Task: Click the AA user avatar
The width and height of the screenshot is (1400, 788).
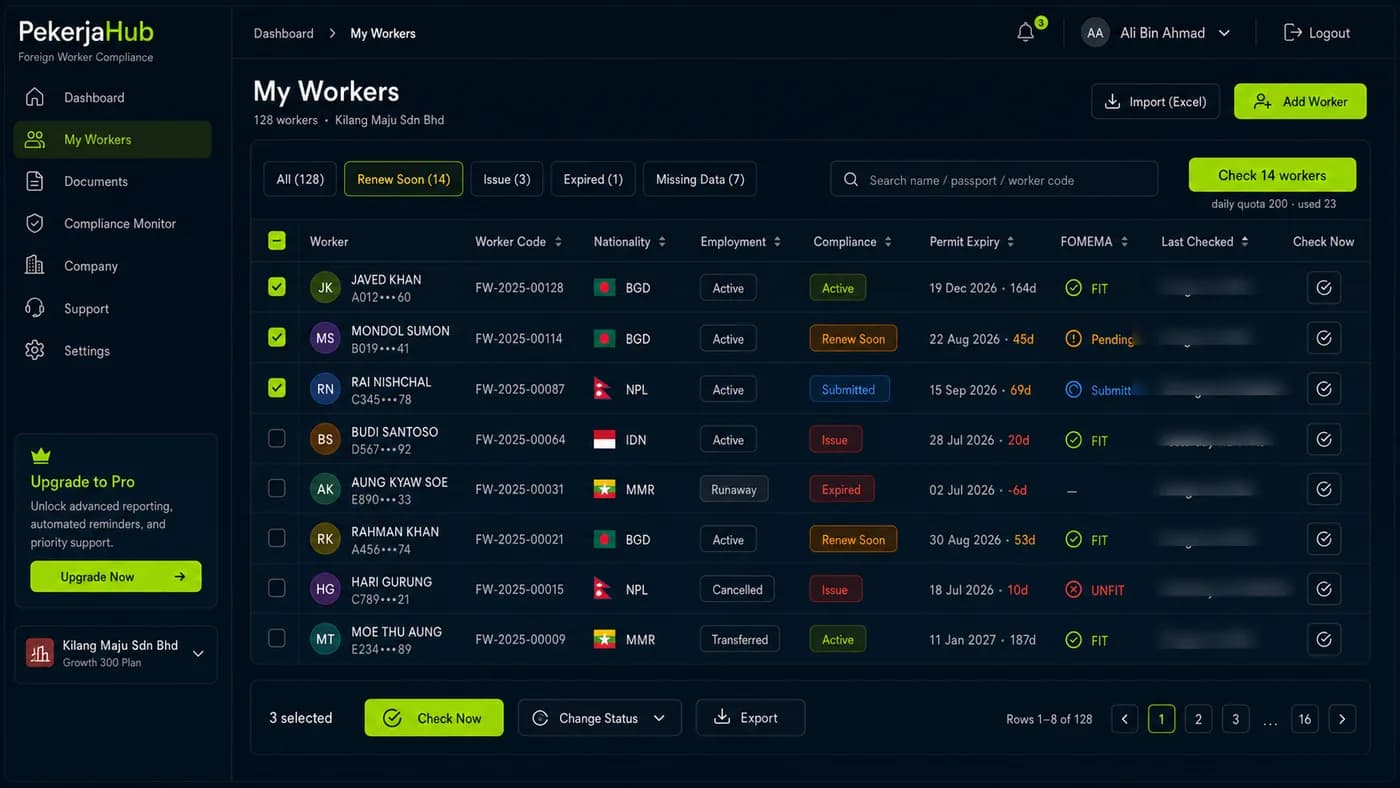Action: coord(1095,33)
